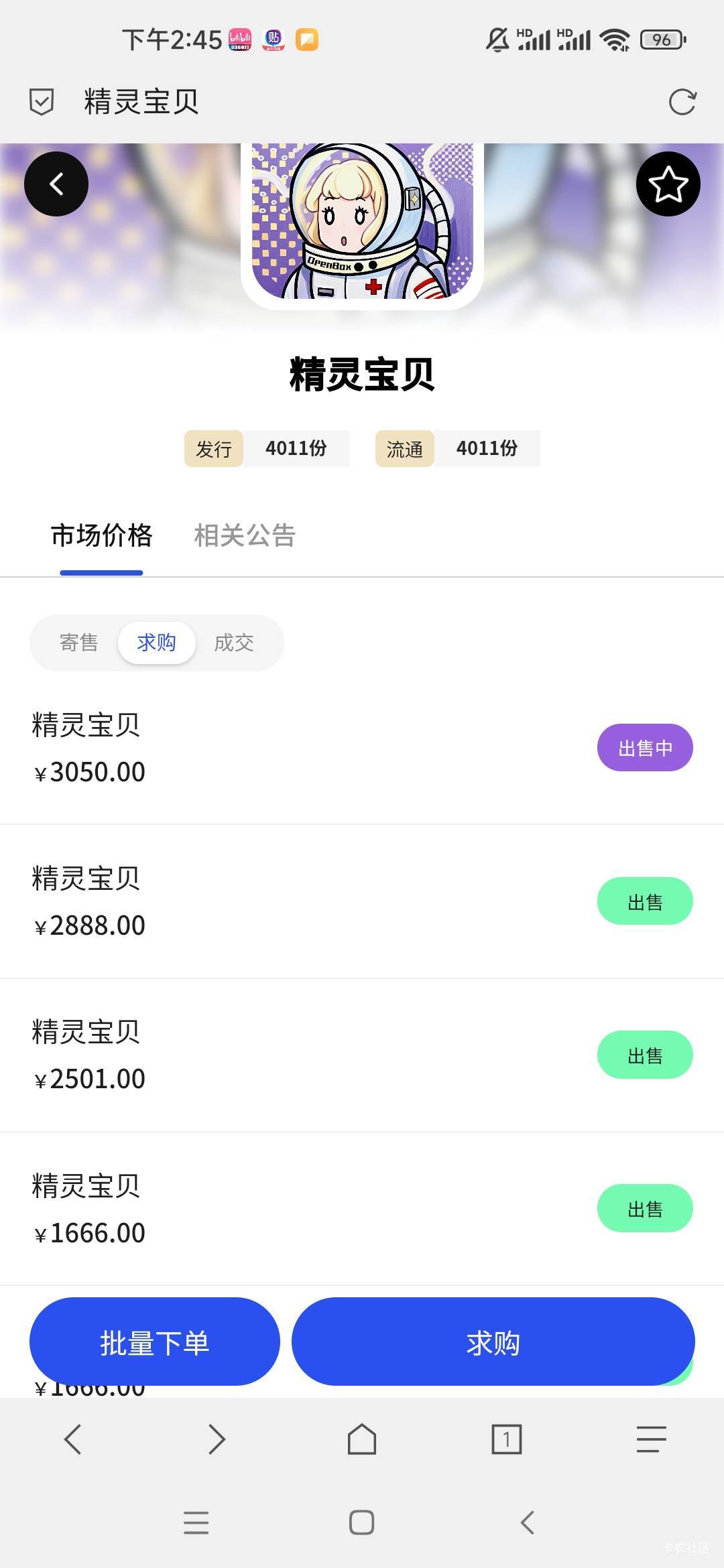Image resolution: width=724 pixels, height=1568 pixels.
Task: Open the browser hamburger menu icon
Action: (x=652, y=1439)
